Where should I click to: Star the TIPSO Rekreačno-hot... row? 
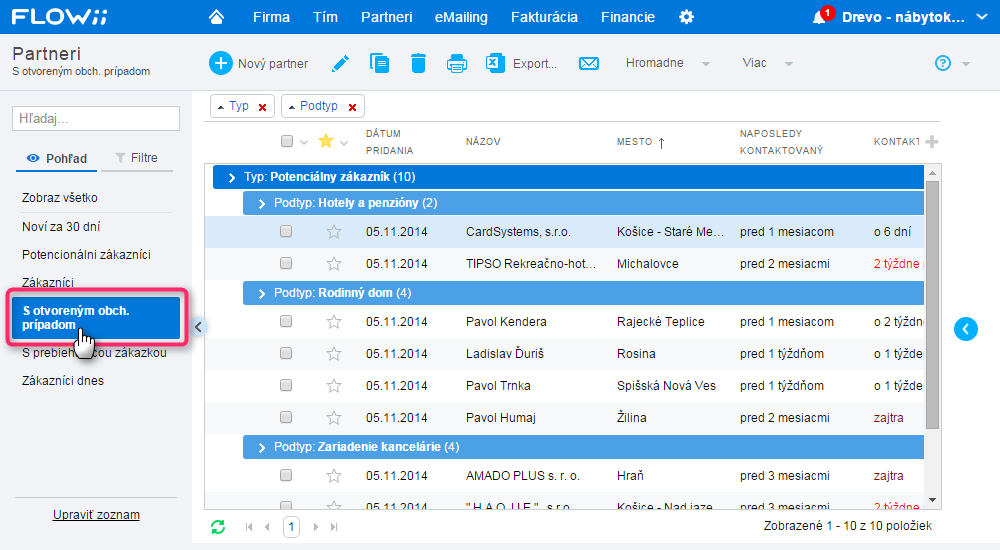pyautogui.click(x=334, y=264)
